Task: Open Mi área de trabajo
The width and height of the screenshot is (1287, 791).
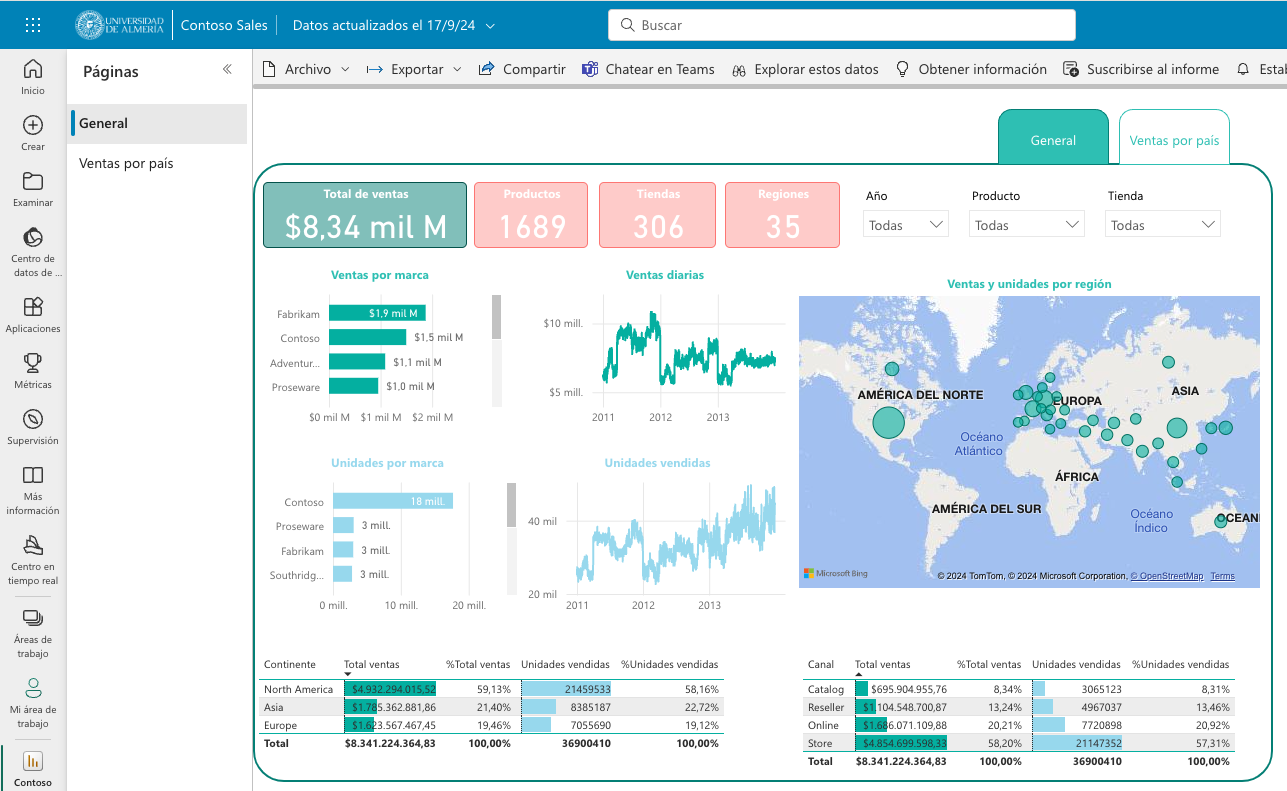Action: click(x=33, y=703)
